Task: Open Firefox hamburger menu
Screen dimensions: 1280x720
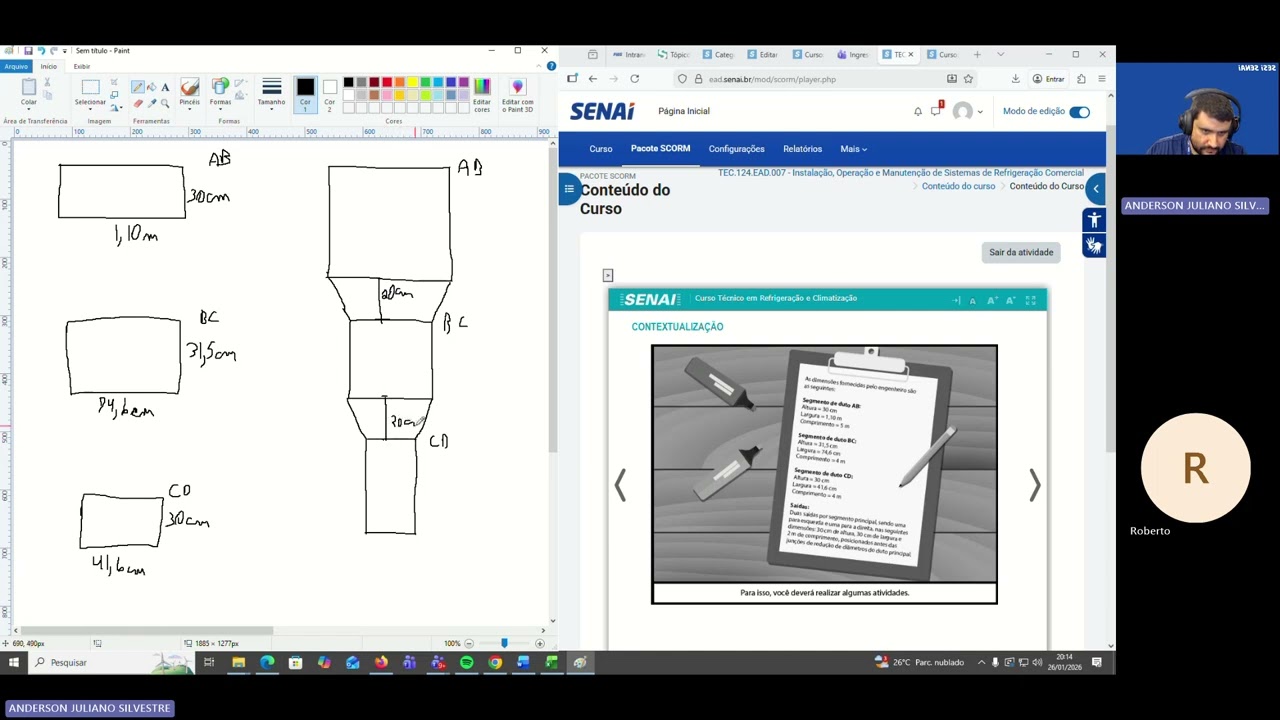Action: [1101, 79]
